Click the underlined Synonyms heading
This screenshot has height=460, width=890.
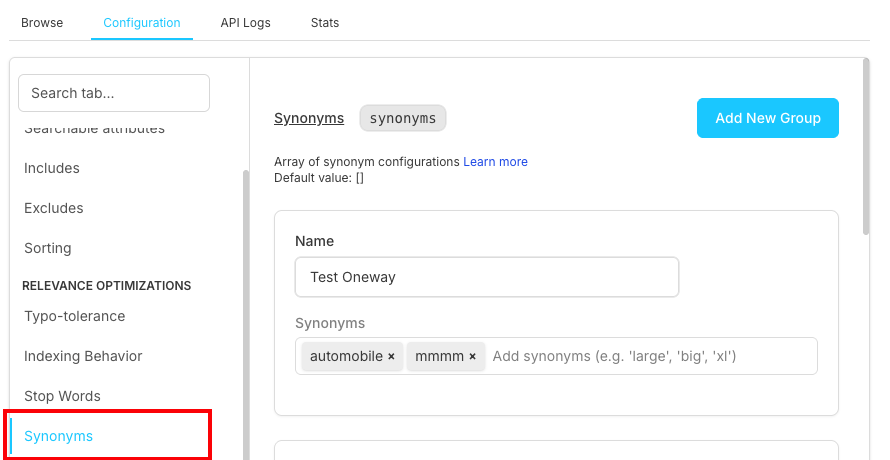click(309, 118)
